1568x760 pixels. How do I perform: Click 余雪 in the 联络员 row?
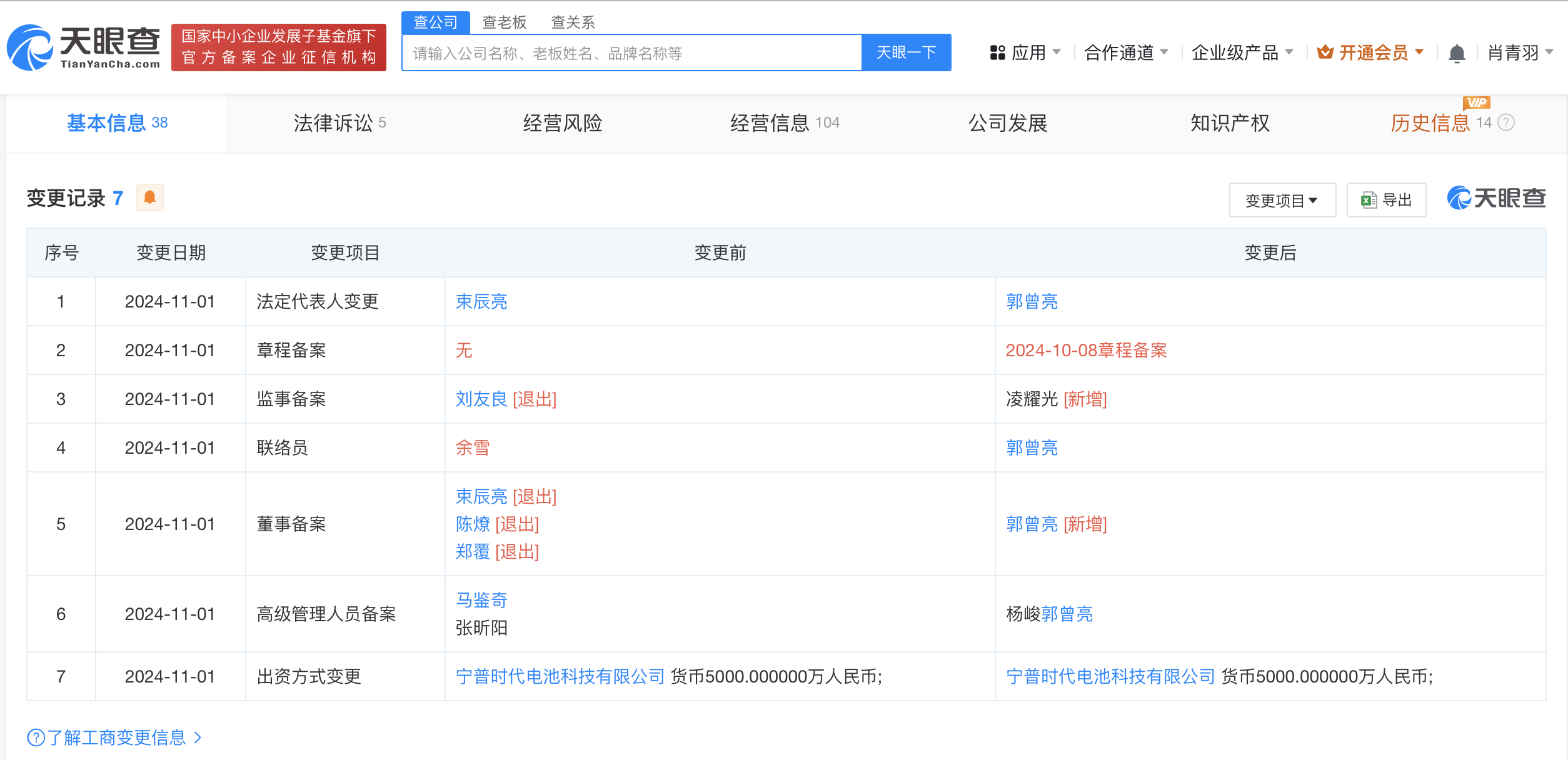tap(473, 447)
